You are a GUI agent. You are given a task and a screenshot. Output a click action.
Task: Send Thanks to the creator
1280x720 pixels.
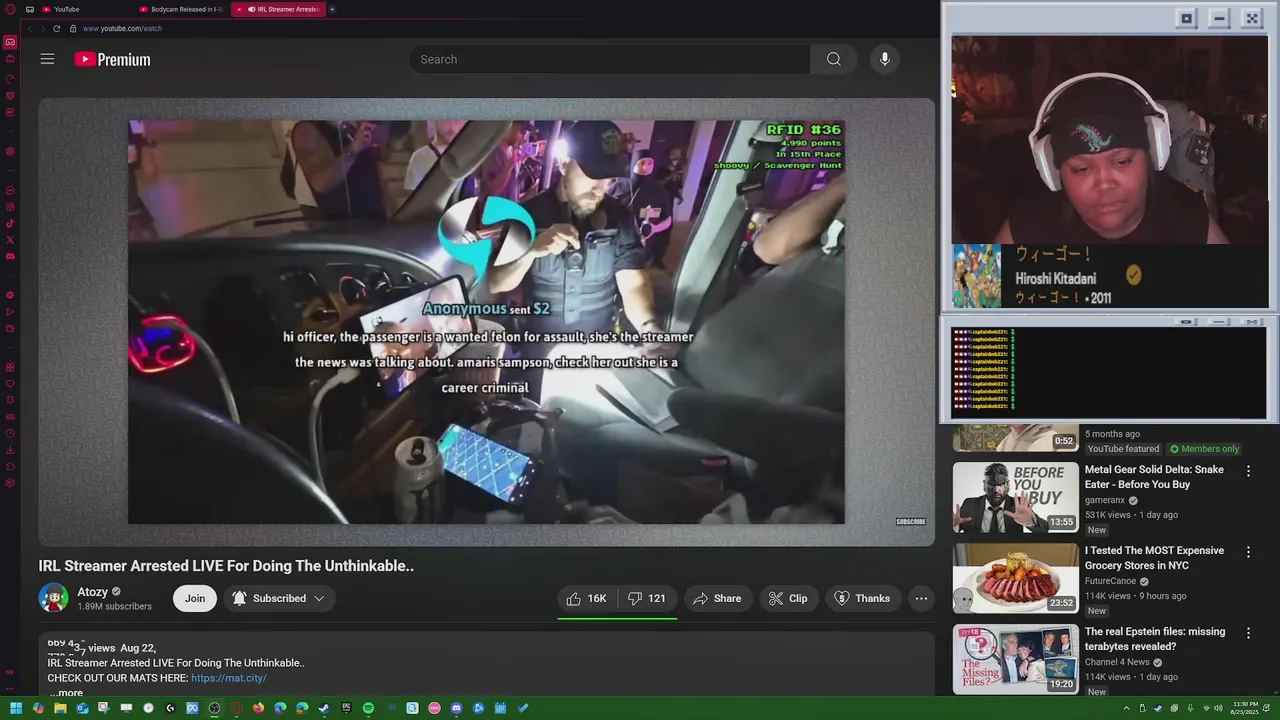tap(862, 598)
